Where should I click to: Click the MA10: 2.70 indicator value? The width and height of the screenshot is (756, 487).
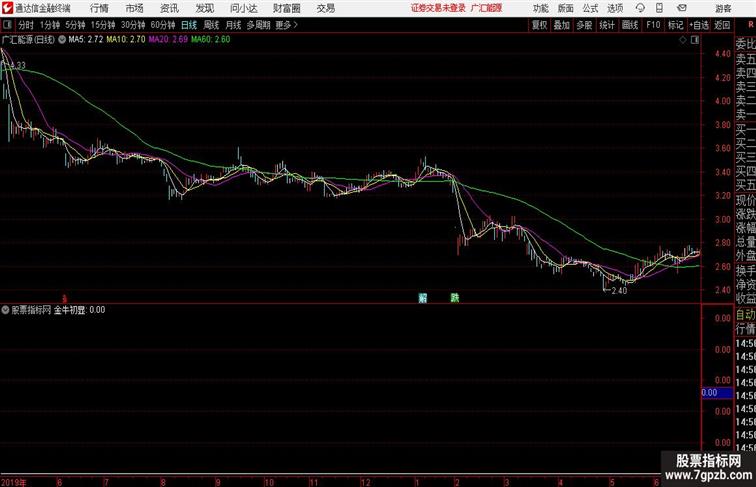pyautogui.click(x=126, y=40)
